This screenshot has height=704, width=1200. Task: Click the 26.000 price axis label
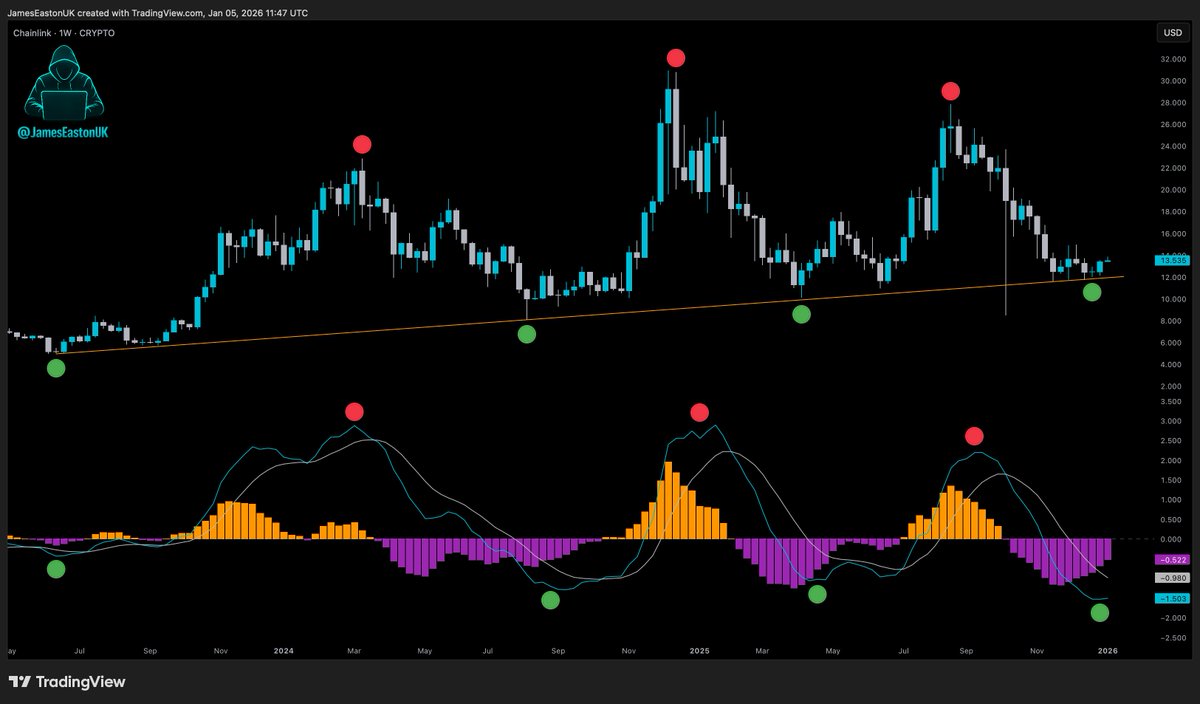point(1171,125)
